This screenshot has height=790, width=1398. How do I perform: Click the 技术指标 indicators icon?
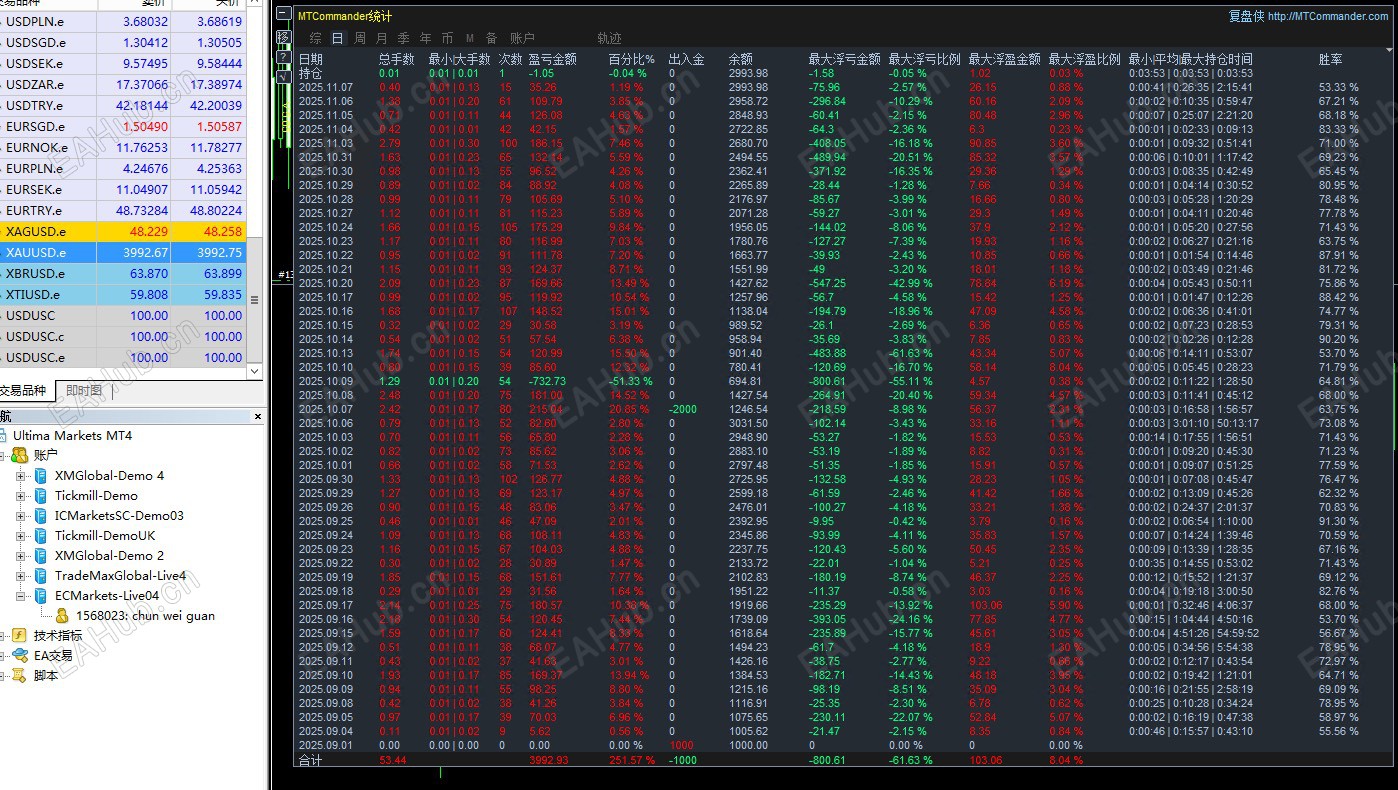[19, 636]
